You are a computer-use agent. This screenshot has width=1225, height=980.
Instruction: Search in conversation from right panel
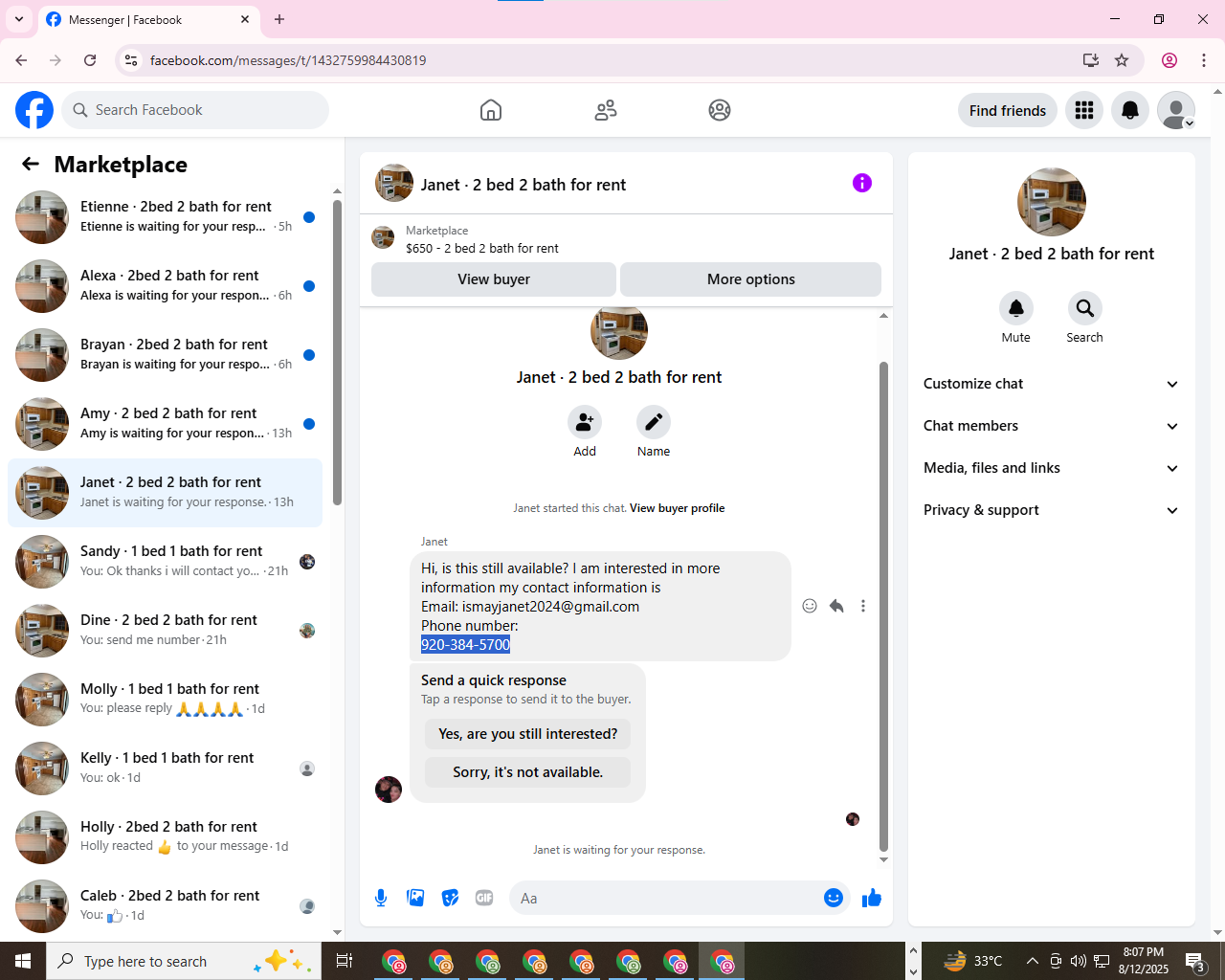tap(1084, 308)
